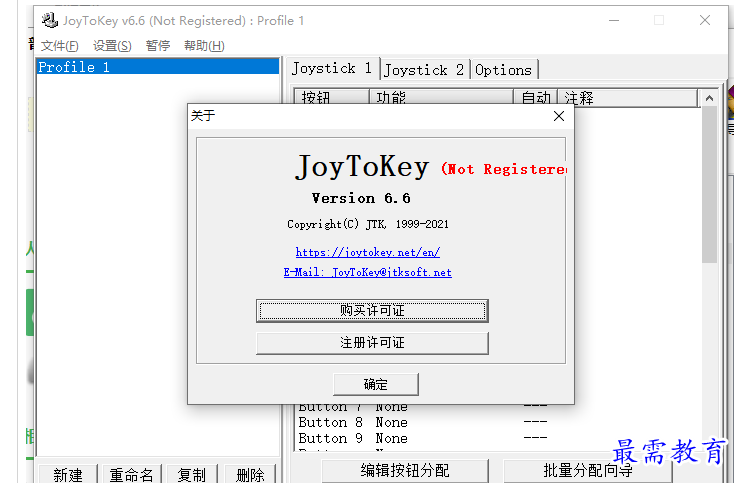This screenshot has width=734, height=483.
Task: Select the Button 9 row
Action: [499, 439]
